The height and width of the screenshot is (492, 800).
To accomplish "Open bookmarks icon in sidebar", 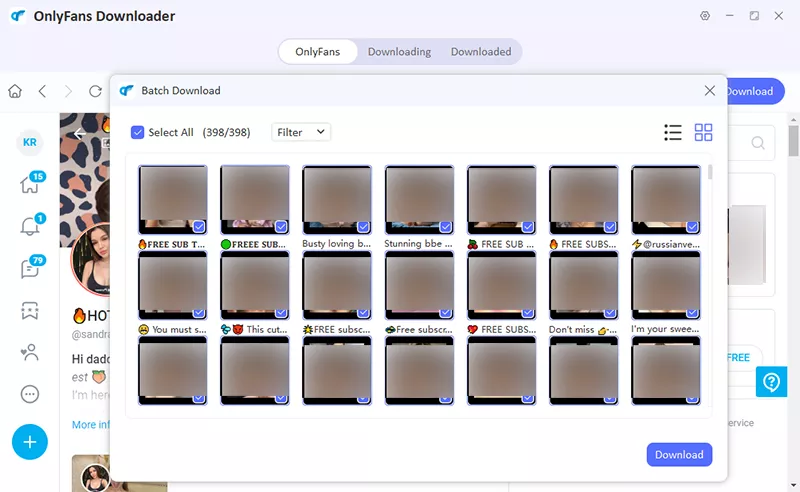I will tap(30, 310).
